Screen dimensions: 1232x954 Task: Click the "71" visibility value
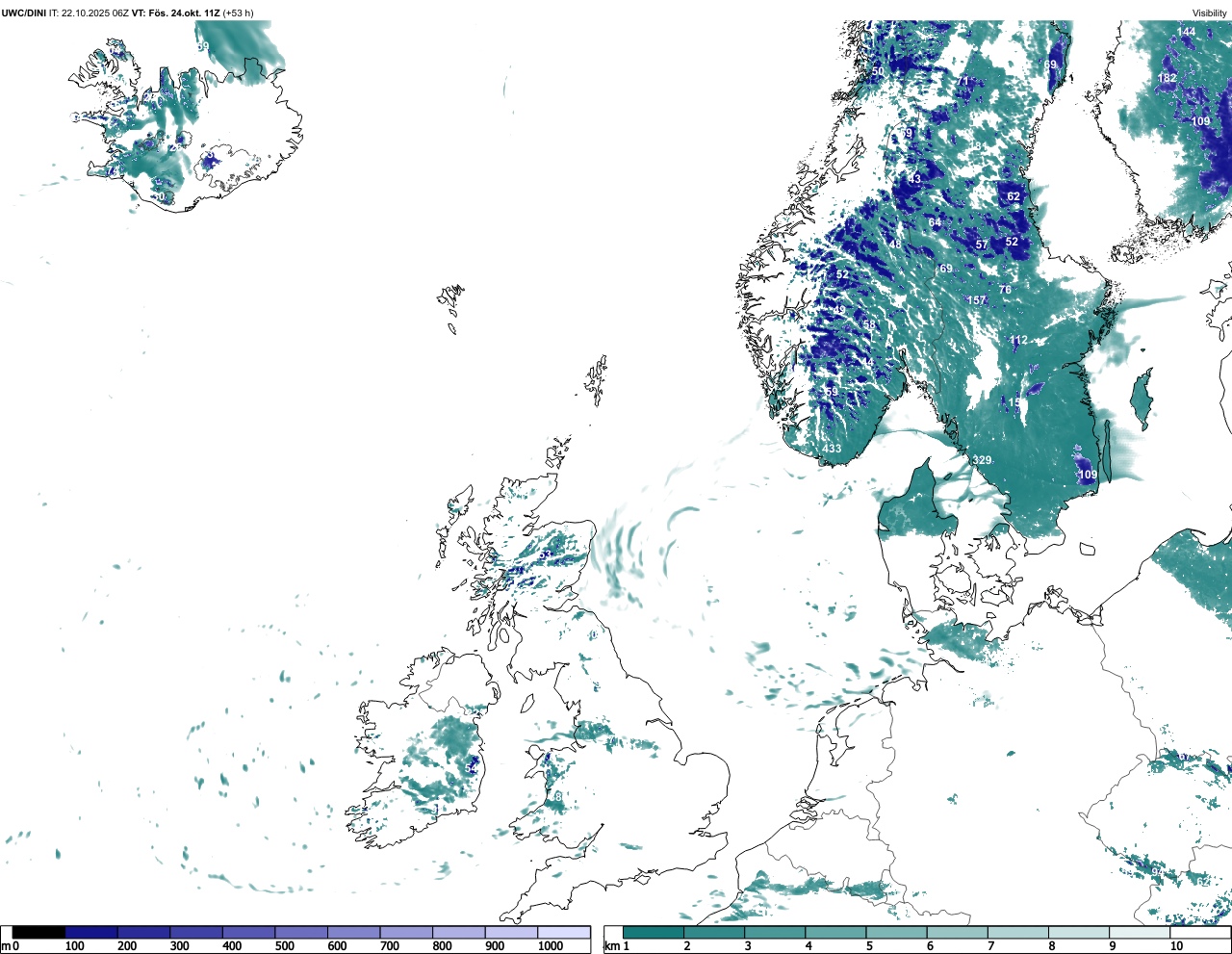click(963, 82)
